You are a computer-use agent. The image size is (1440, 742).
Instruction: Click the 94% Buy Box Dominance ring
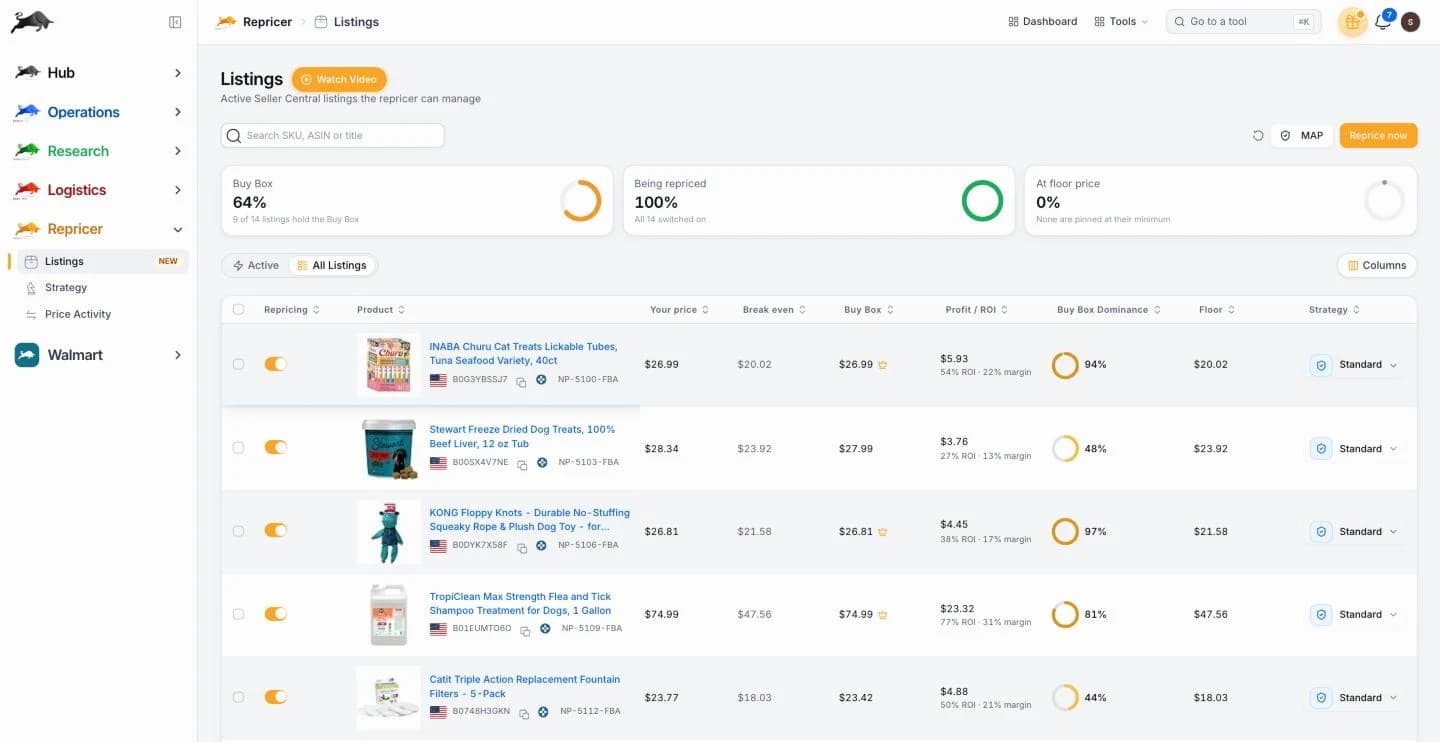[1065, 365]
